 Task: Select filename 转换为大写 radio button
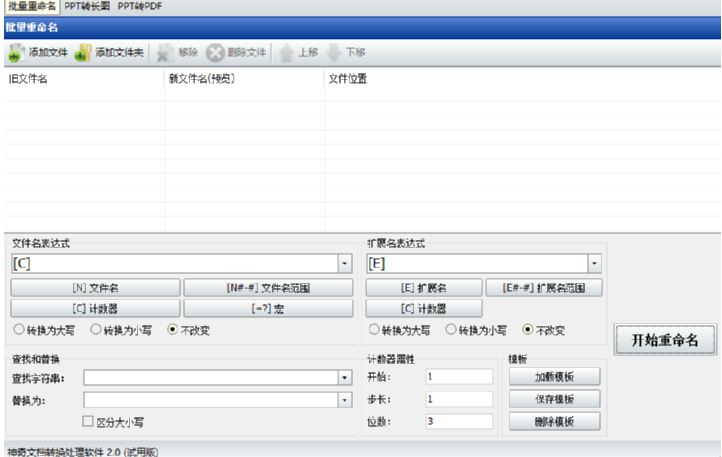pos(19,329)
